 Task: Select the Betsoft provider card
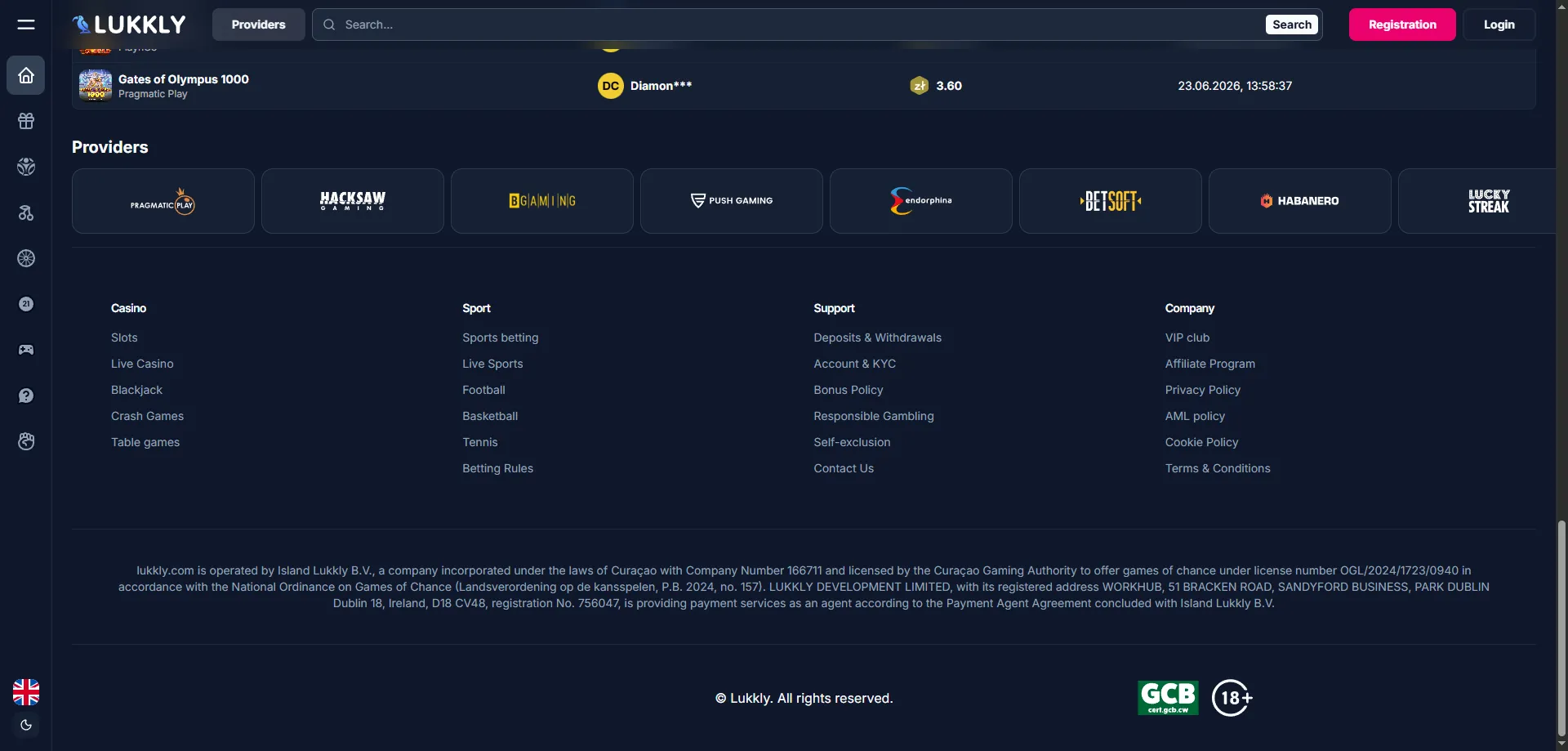1111,201
